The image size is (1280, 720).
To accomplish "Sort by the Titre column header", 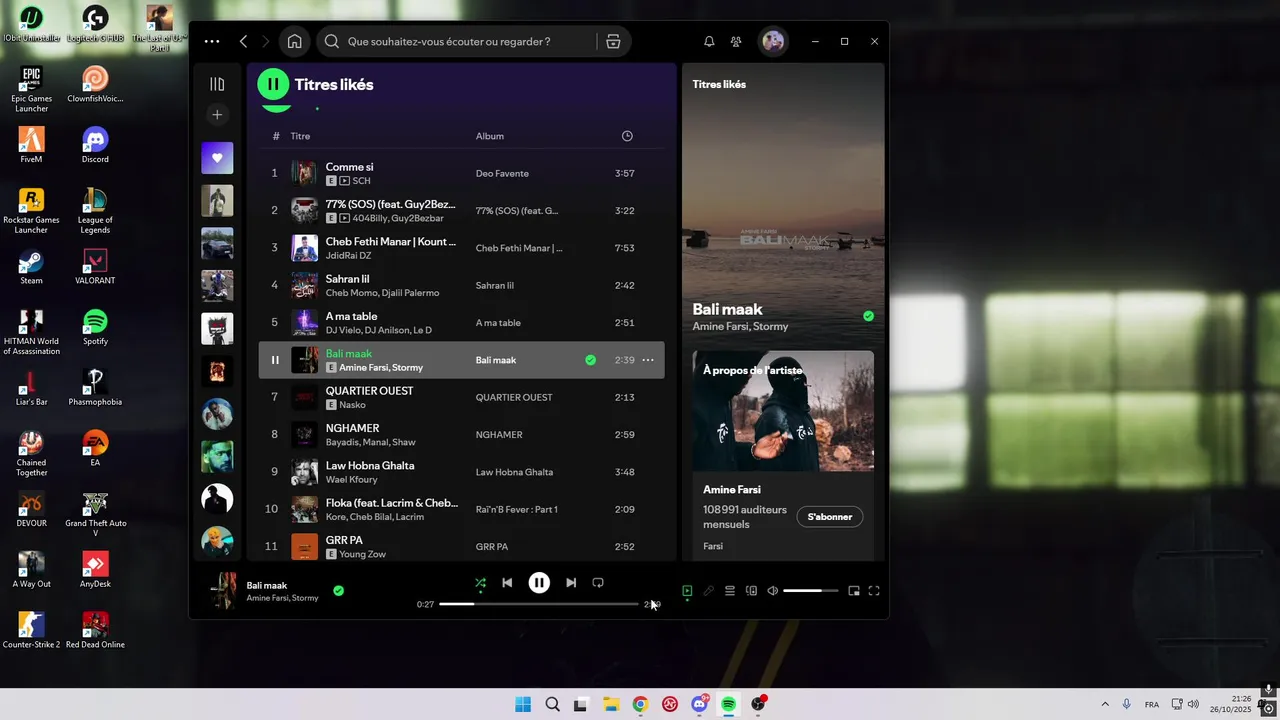I will (300, 136).
